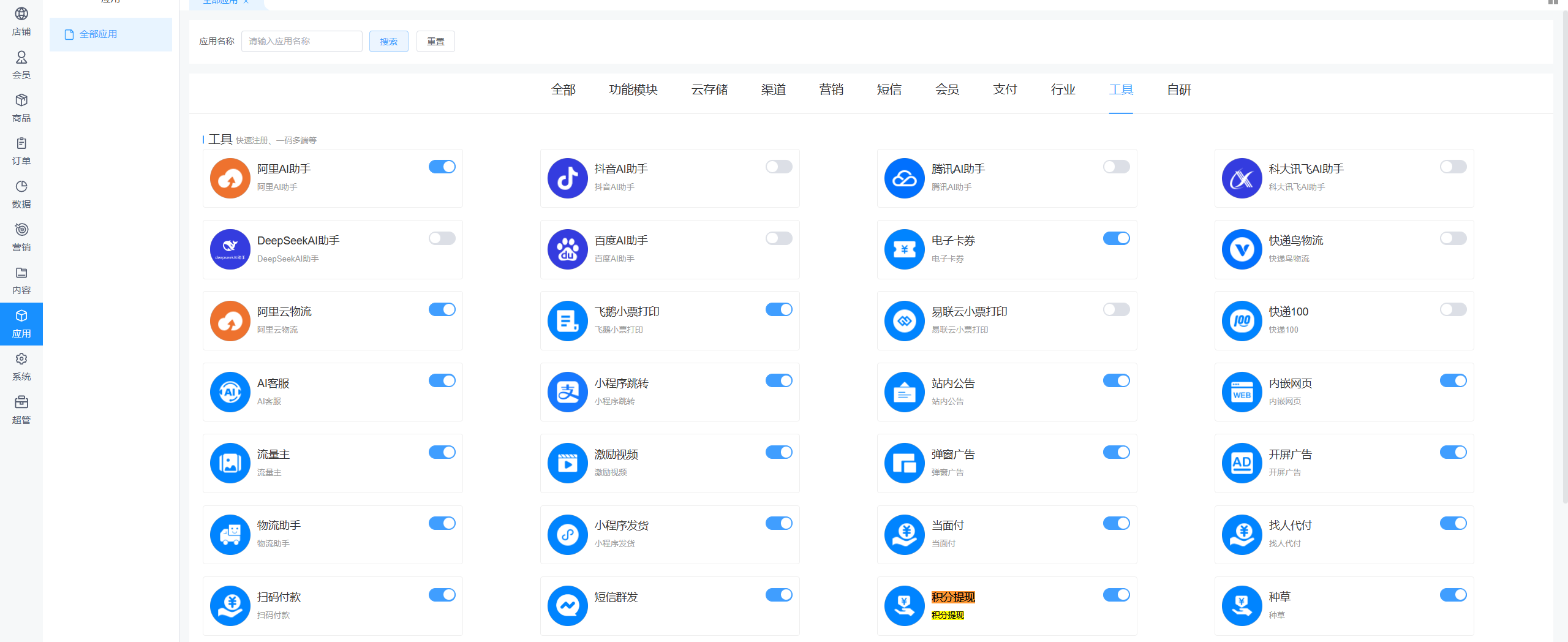Enable the 腾讯AI助手 switch
This screenshot has width=1568, height=642.
(x=1117, y=167)
